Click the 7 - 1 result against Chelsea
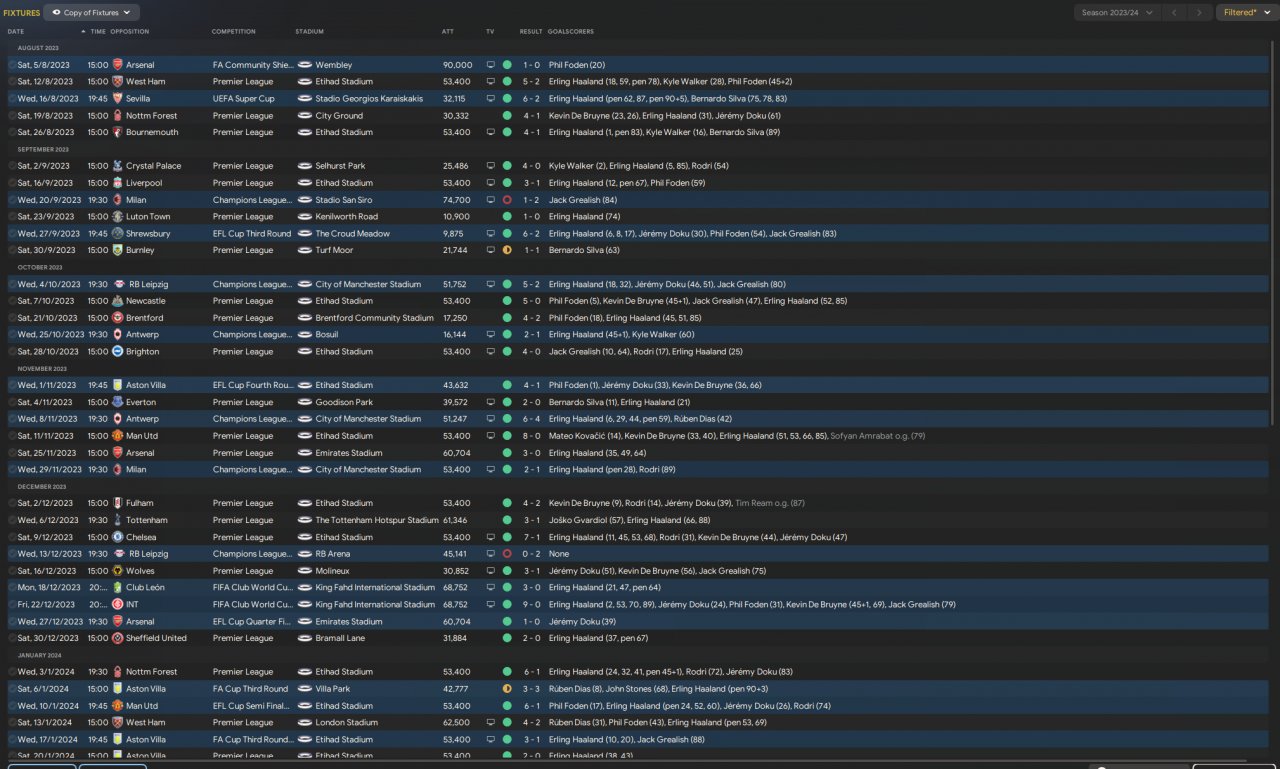Image resolution: width=1280 pixels, height=769 pixels. click(531, 537)
